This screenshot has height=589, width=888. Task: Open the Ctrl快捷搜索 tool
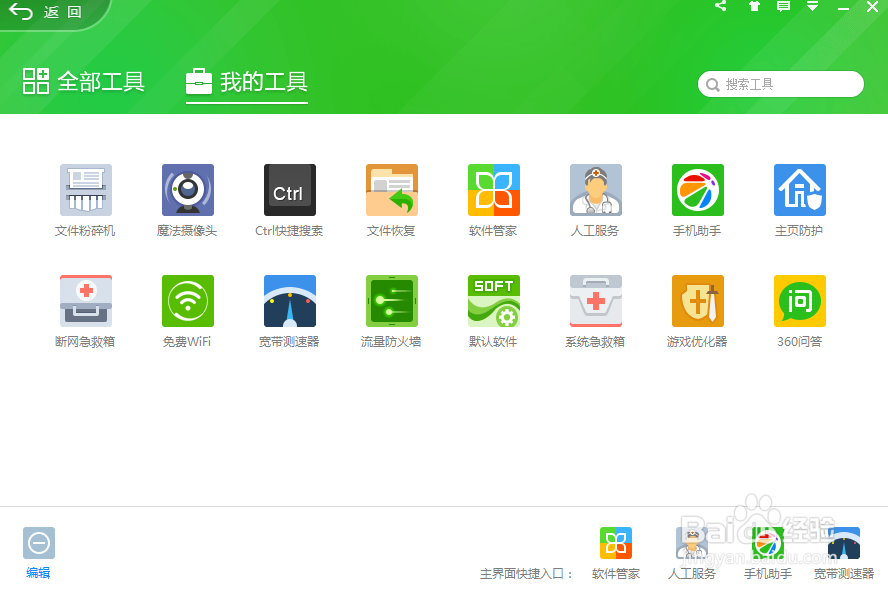[289, 190]
